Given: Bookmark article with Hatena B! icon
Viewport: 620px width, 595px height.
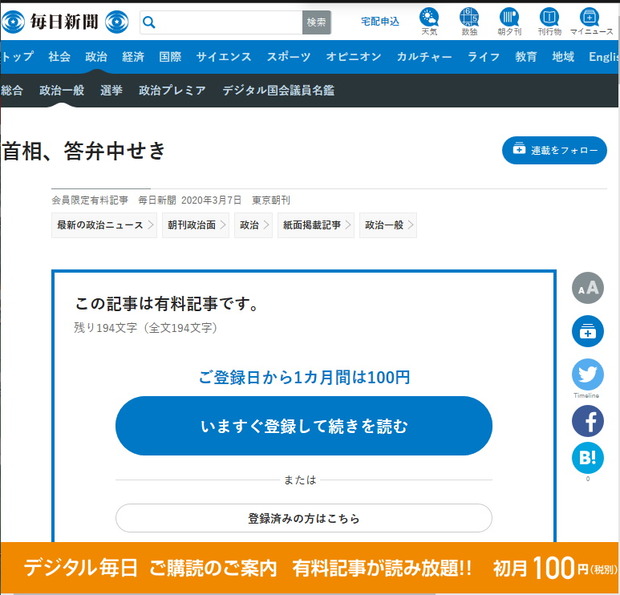Looking at the screenshot, I should tap(588, 458).
